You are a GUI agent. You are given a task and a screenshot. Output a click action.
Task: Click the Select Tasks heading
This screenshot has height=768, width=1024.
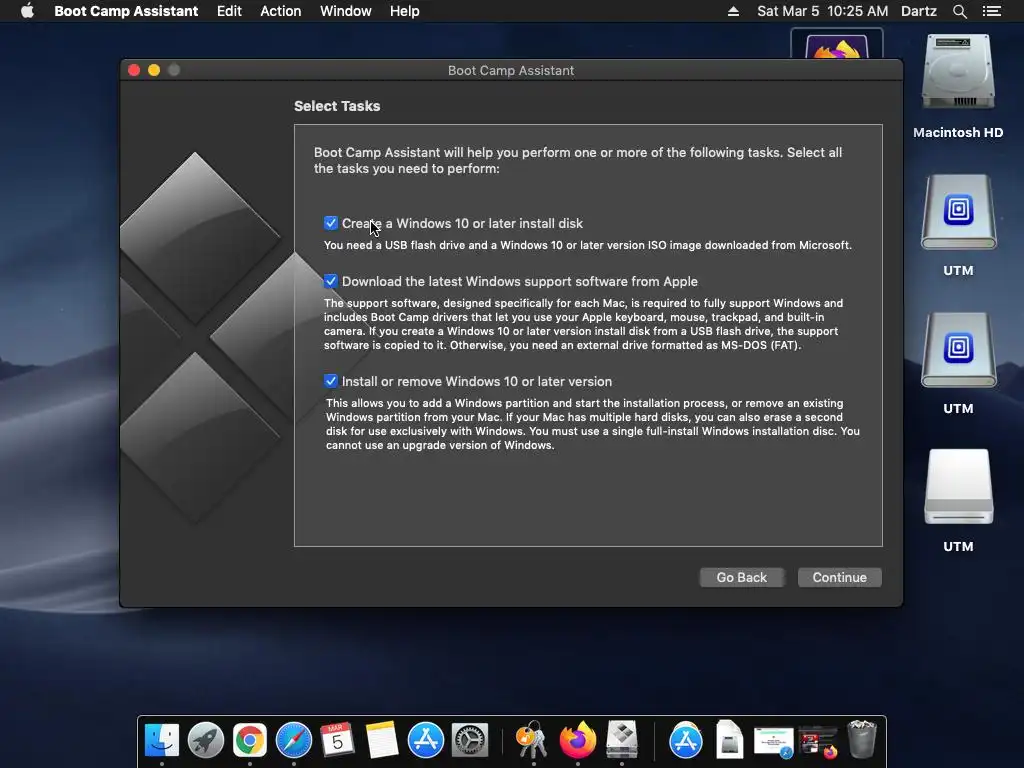pyautogui.click(x=337, y=106)
